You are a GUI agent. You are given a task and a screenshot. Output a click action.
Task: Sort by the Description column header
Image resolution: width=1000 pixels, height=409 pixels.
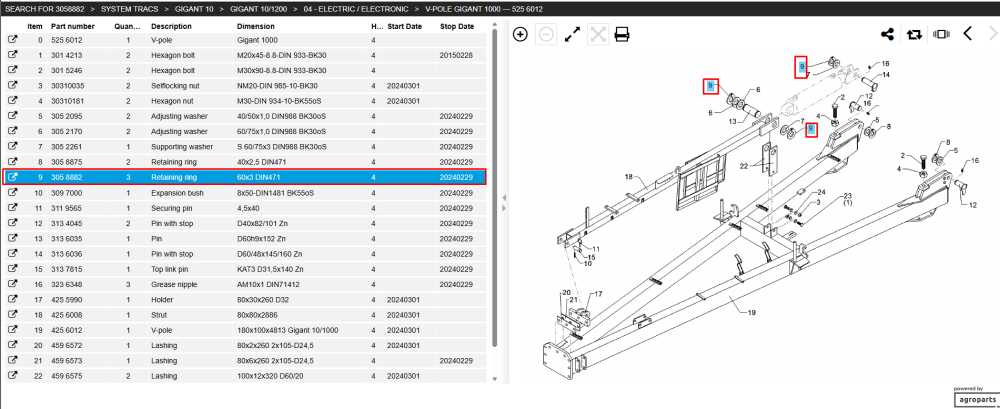point(171,26)
